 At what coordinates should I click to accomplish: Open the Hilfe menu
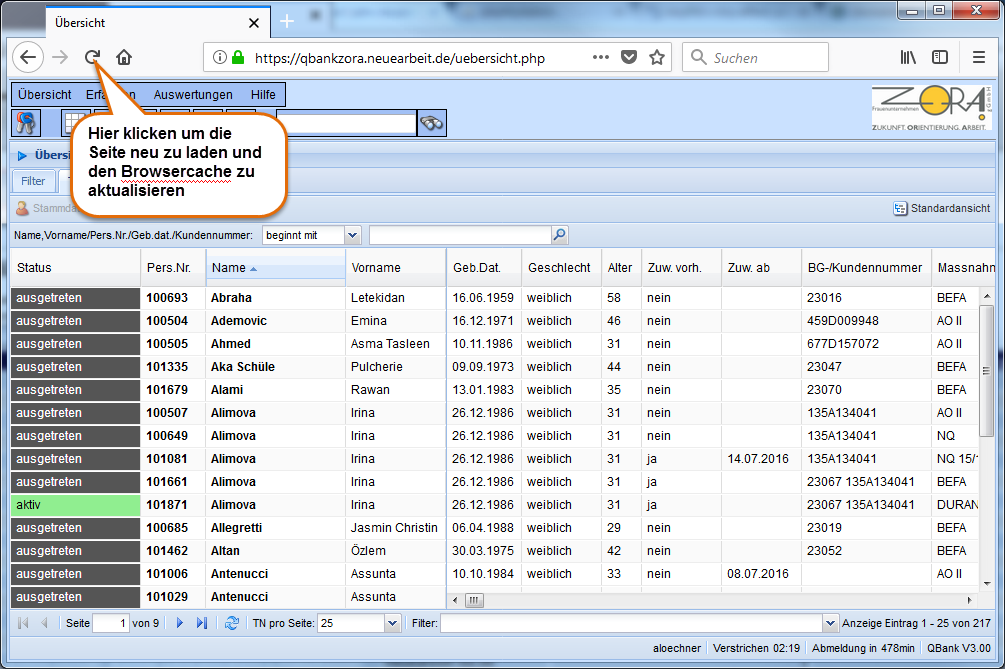(263, 95)
